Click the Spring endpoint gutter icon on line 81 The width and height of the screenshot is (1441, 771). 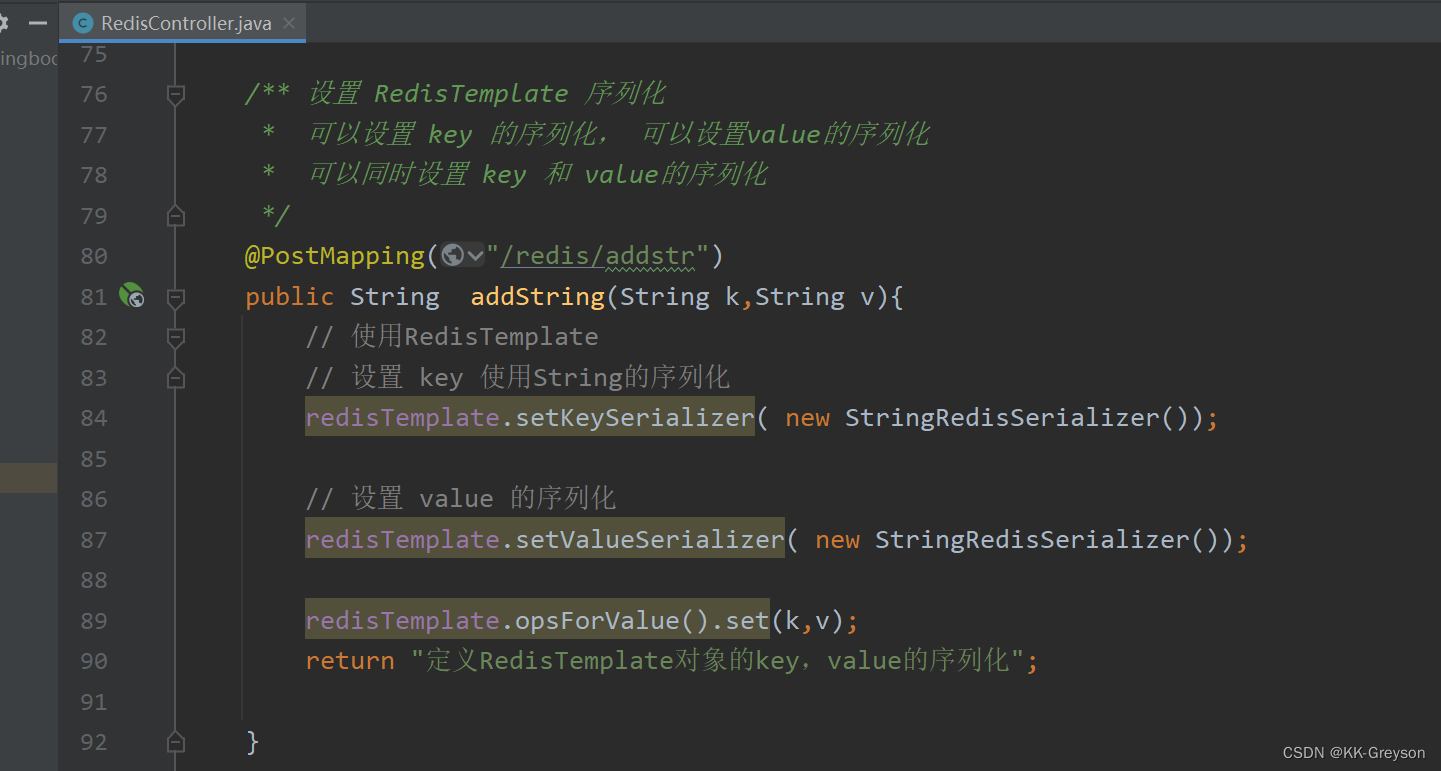(131, 296)
